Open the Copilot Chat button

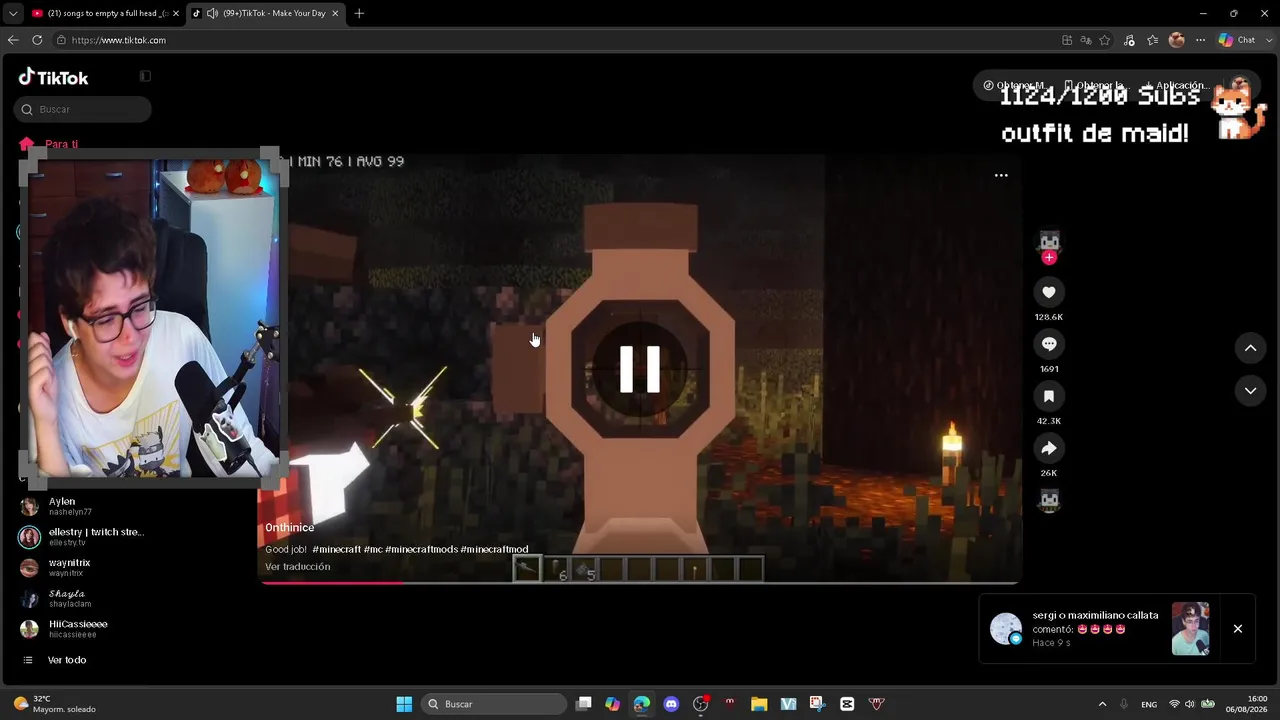coord(1236,40)
